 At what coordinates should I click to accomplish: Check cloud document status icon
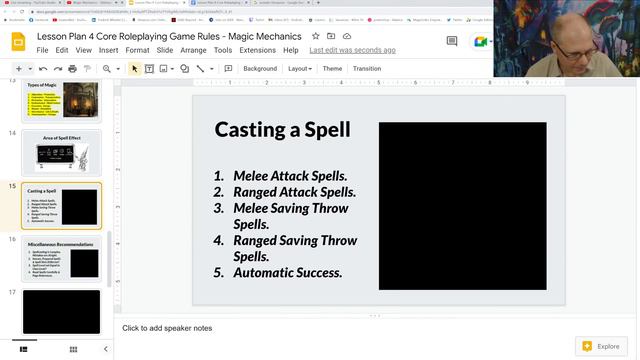(347, 36)
